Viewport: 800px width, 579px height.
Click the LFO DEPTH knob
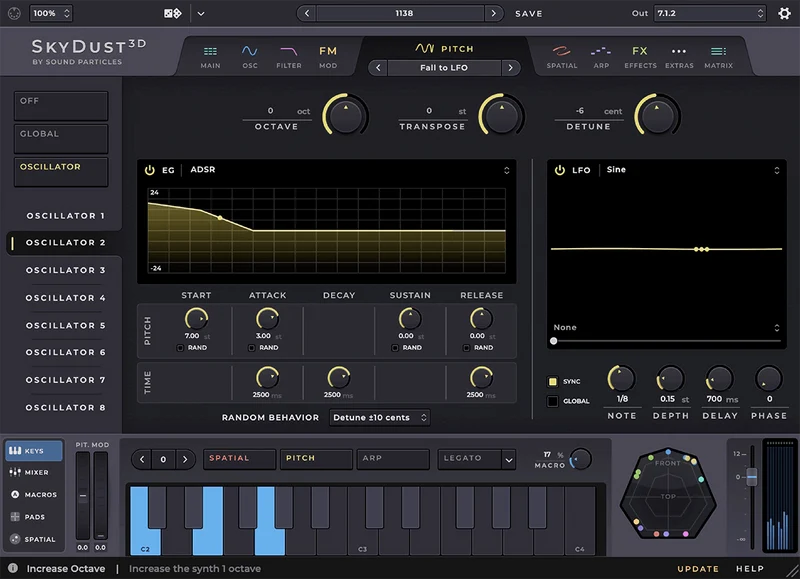(x=670, y=379)
